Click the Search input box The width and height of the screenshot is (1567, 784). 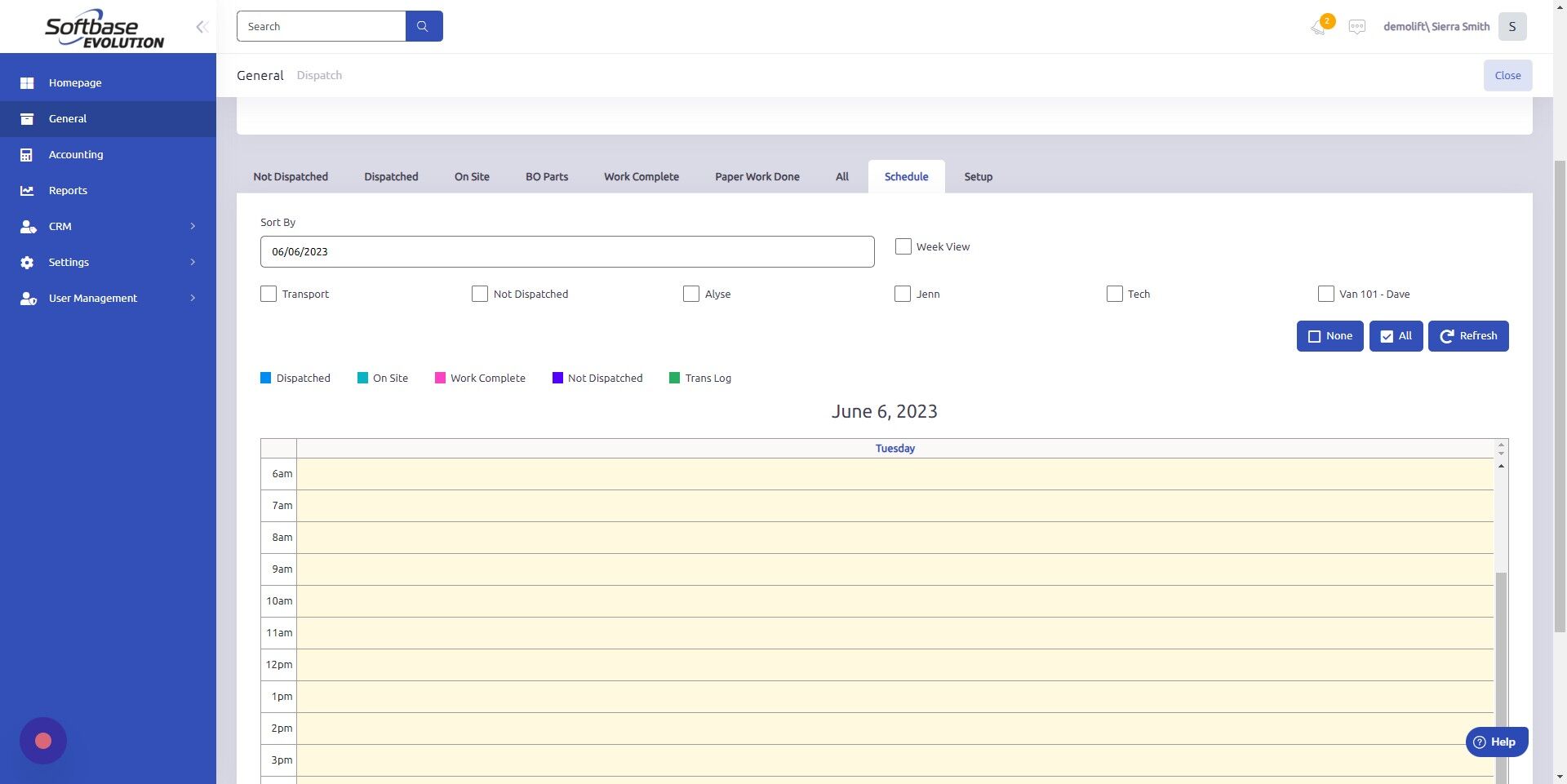322,26
